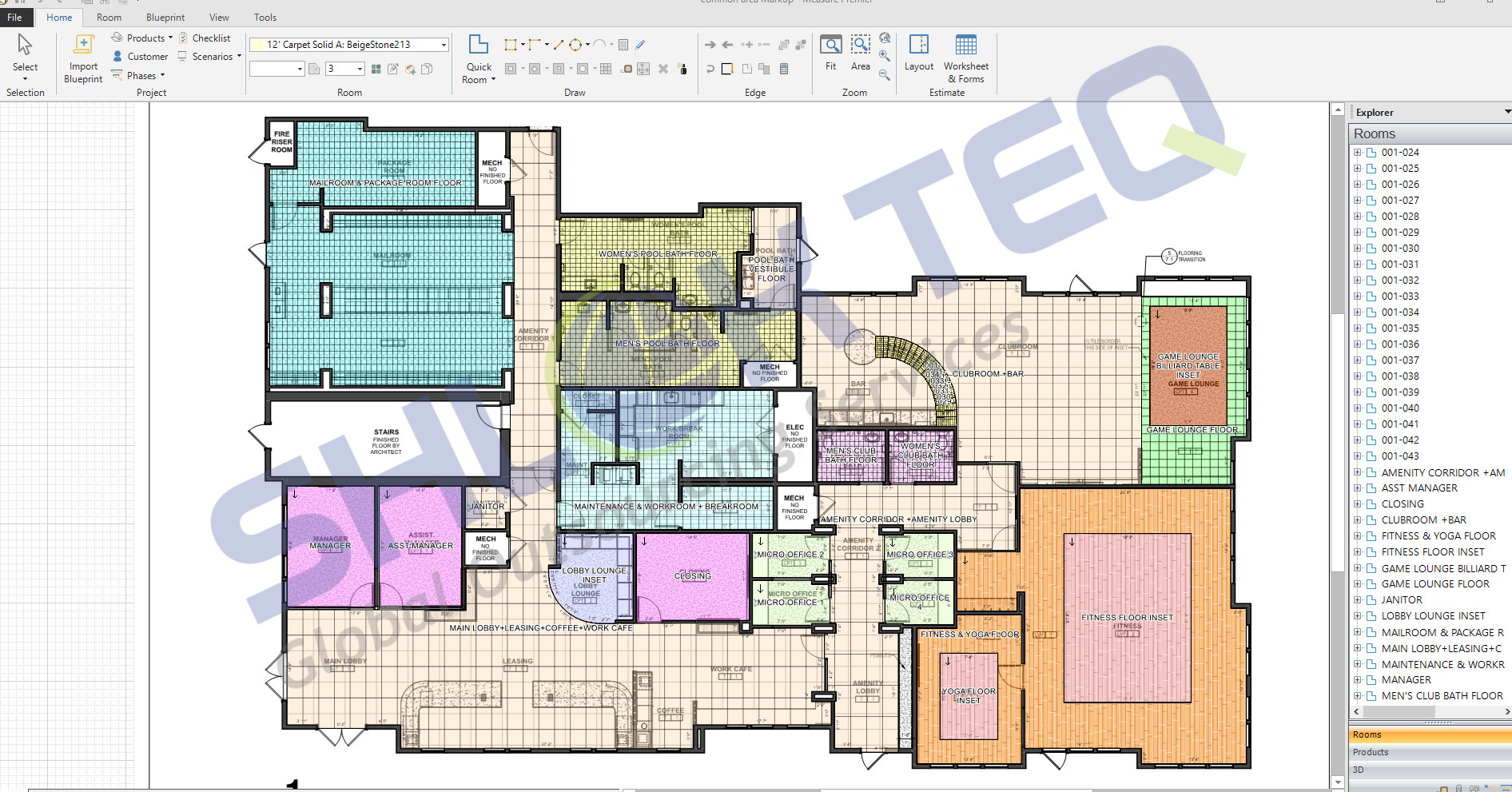Expand the FITNESS FLOOR INSET node
1512x792 pixels.
[1357, 552]
